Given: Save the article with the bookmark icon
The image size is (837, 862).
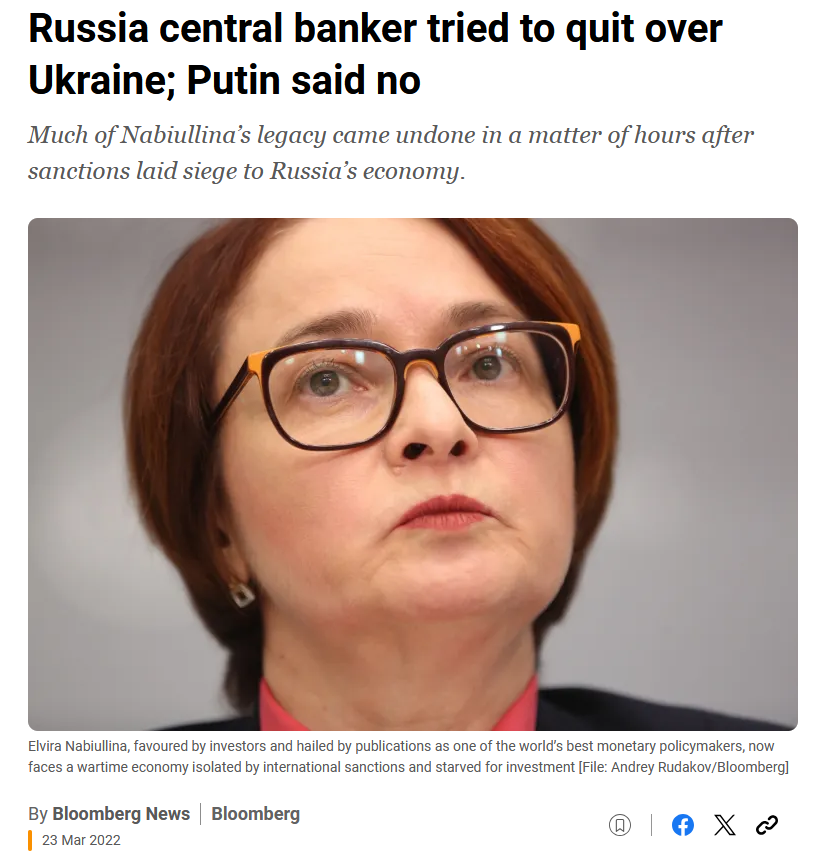Looking at the screenshot, I should (619, 825).
